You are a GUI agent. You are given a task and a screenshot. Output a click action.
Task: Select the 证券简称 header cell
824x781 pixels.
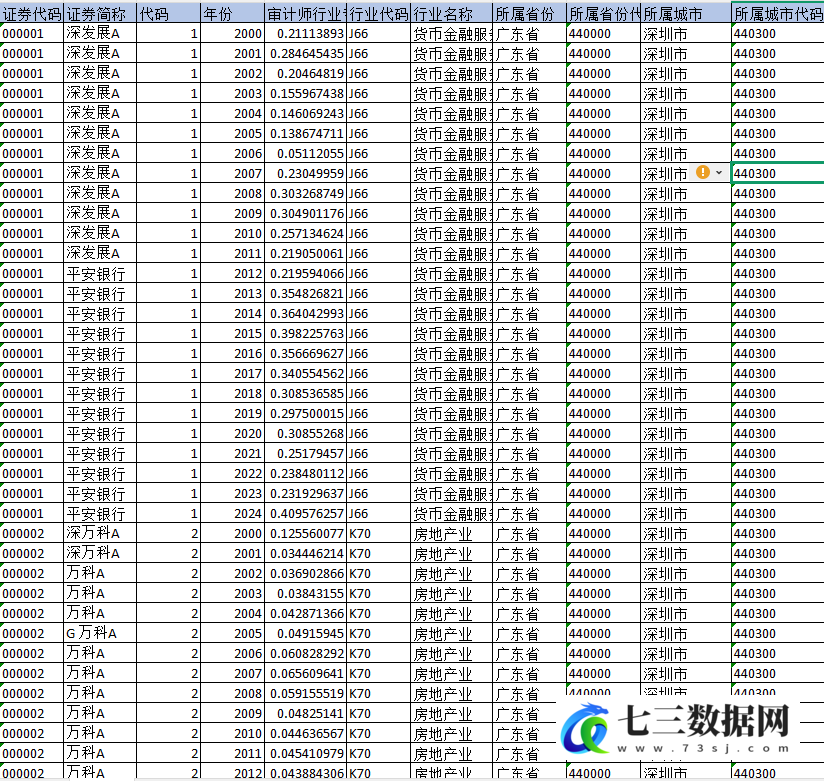[x=100, y=14]
